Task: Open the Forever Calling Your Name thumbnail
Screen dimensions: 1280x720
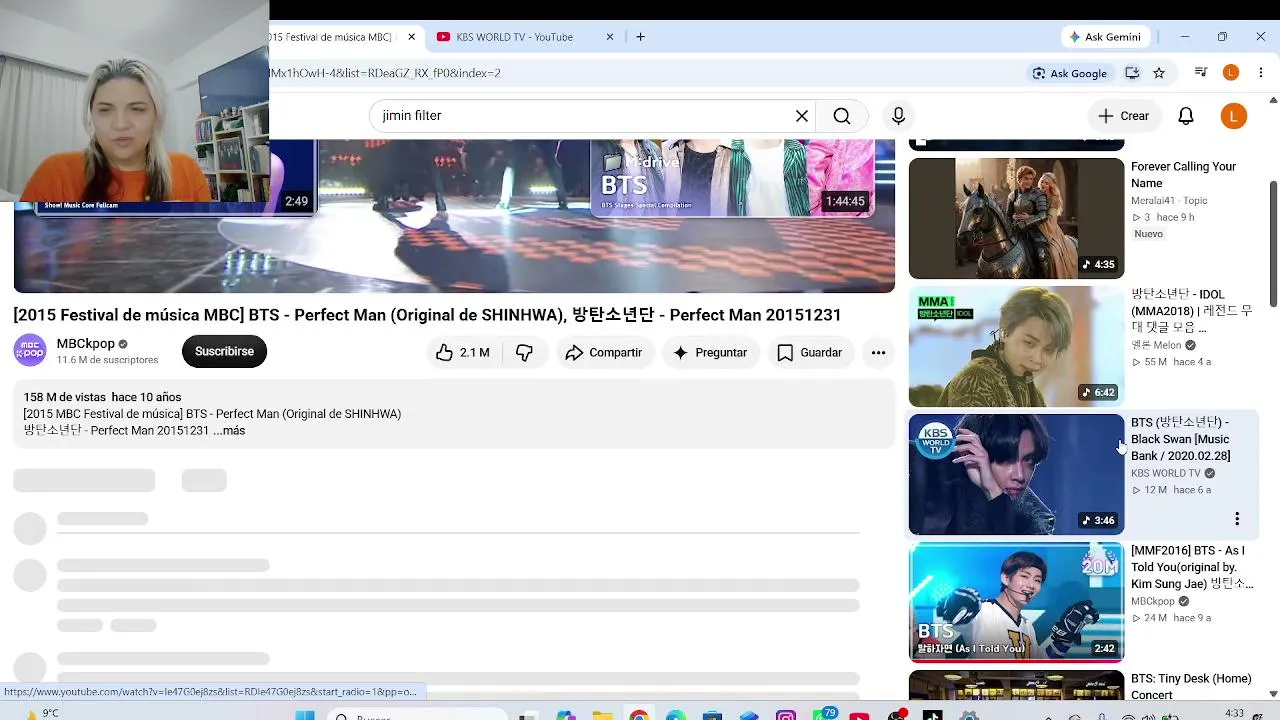Action: (x=1016, y=218)
